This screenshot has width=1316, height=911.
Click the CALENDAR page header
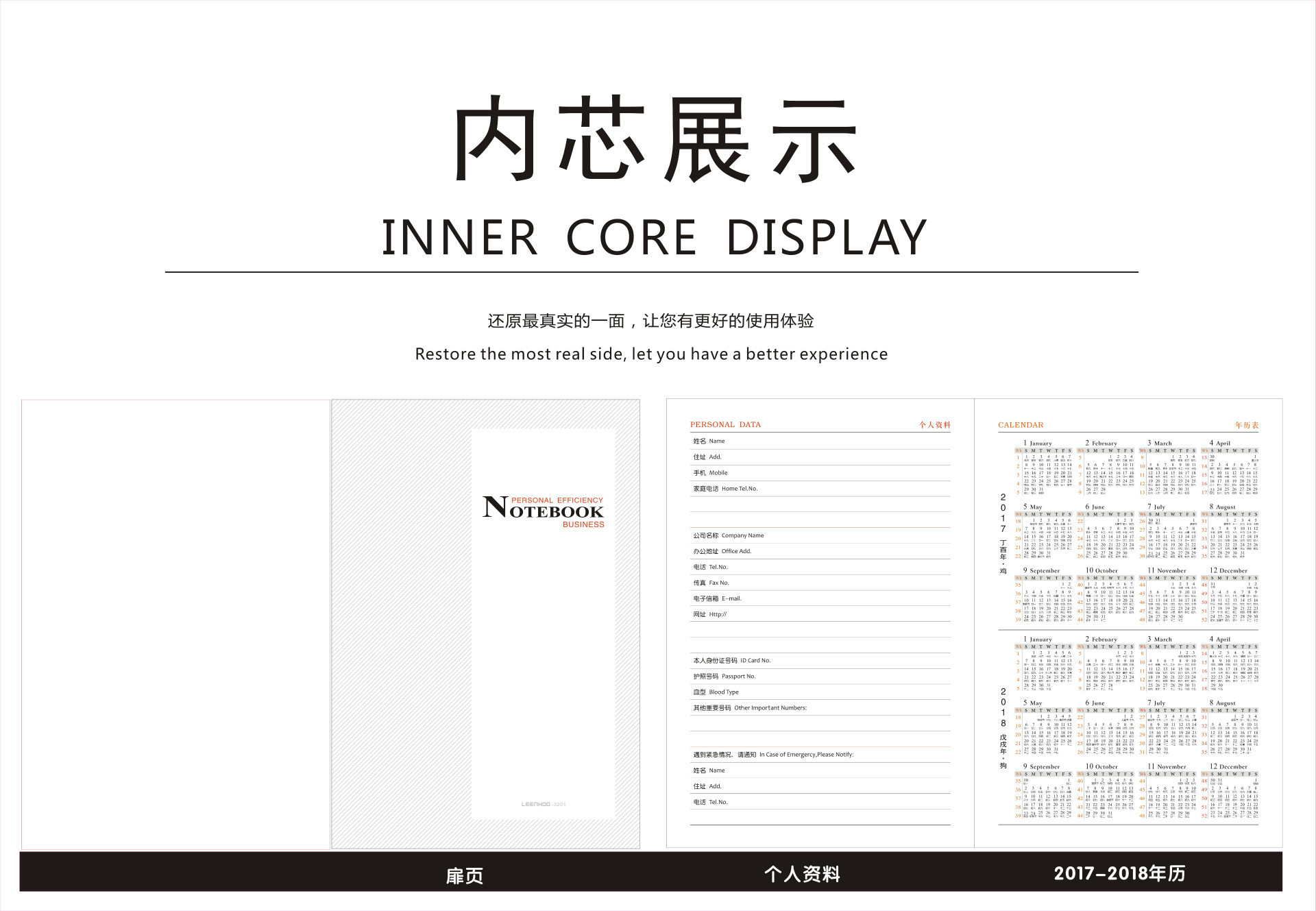(x=1021, y=425)
